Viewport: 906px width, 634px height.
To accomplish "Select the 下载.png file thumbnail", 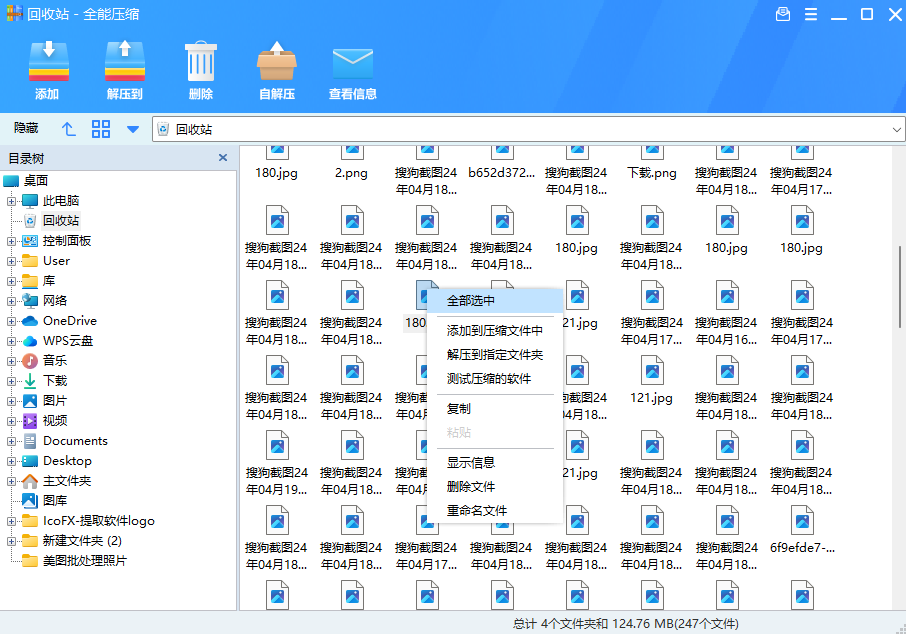I will pos(651,162).
